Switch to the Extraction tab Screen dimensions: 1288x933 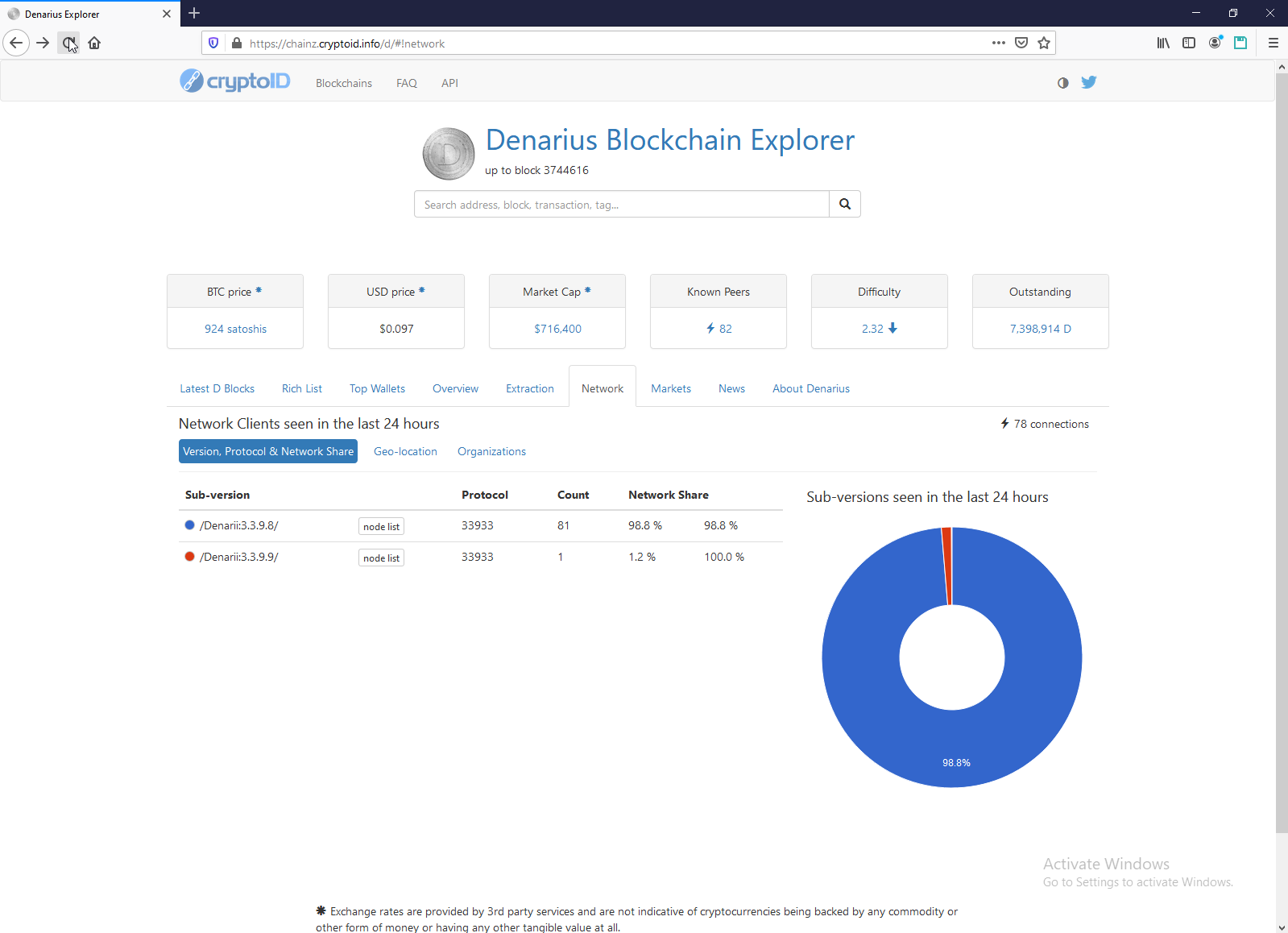(530, 388)
